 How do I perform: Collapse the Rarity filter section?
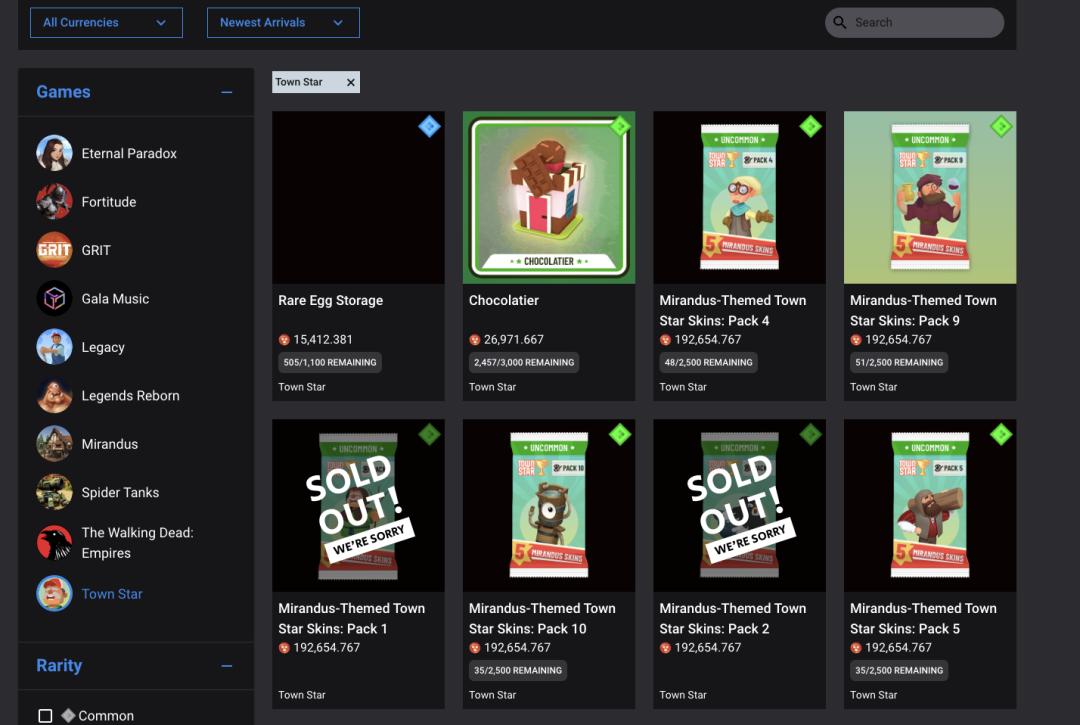[227, 666]
